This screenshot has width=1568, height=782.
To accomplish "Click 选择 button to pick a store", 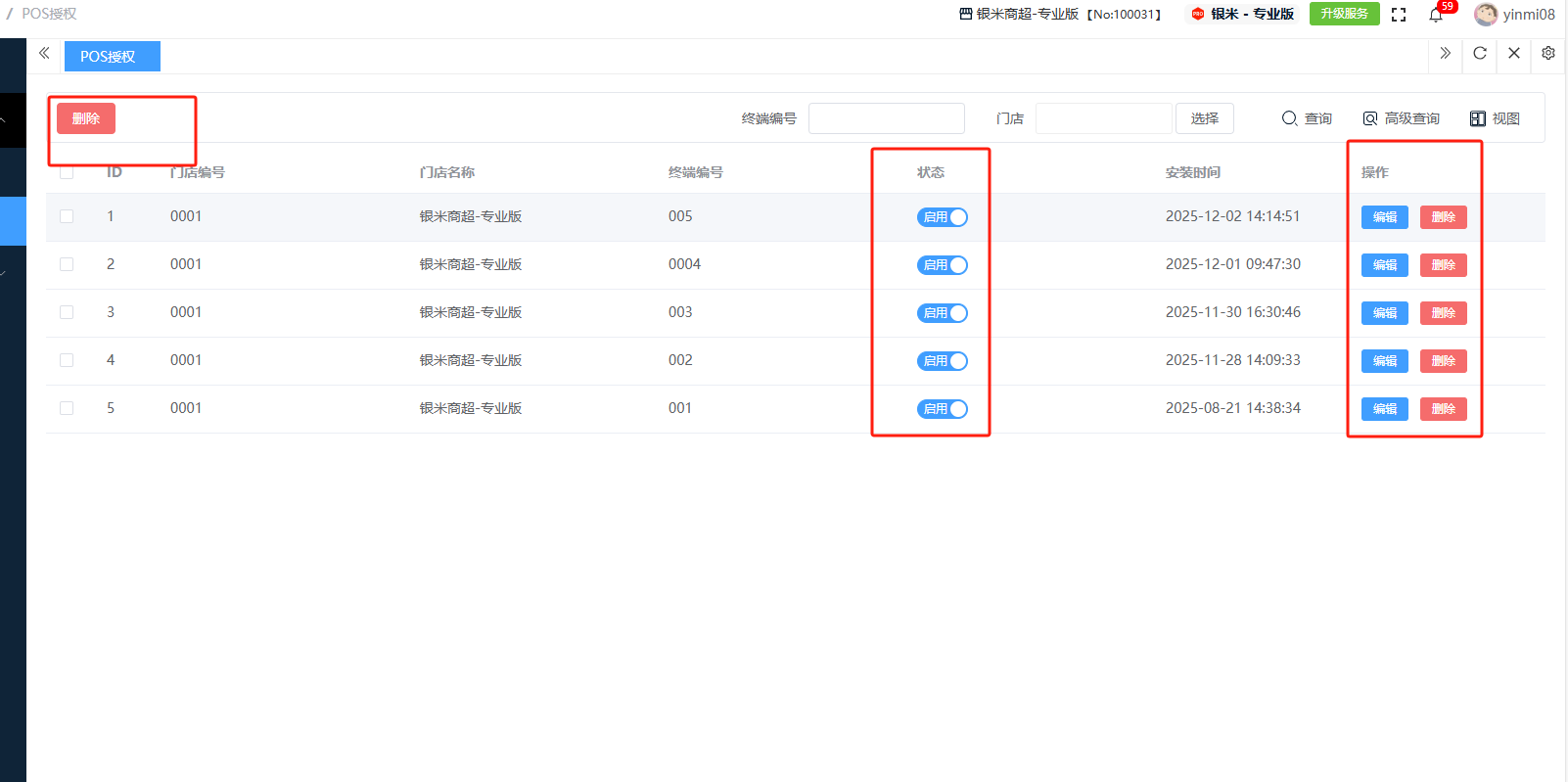I will point(1204,118).
